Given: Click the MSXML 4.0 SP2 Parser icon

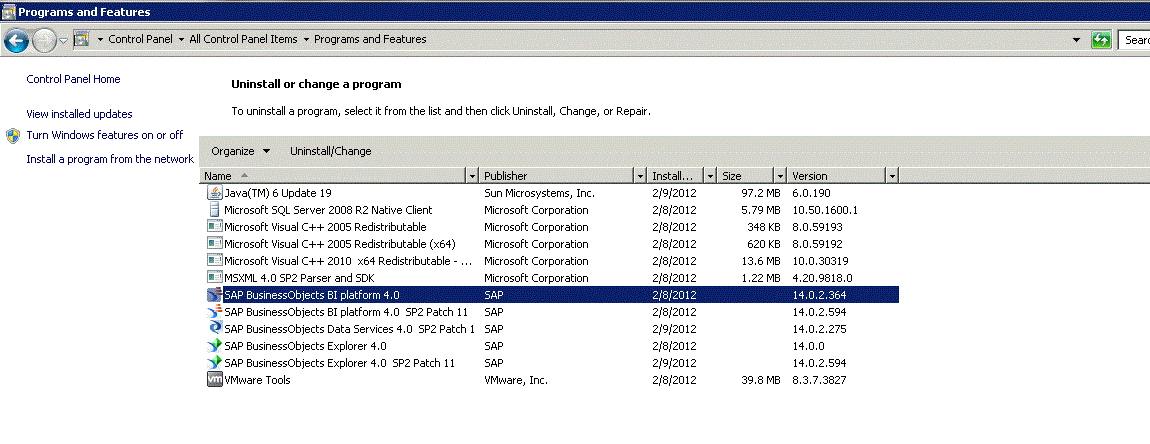Looking at the screenshot, I should (x=213, y=278).
